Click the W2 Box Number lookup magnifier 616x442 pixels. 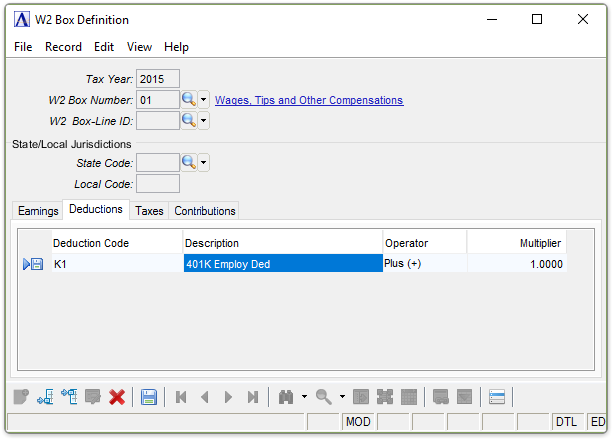188,100
